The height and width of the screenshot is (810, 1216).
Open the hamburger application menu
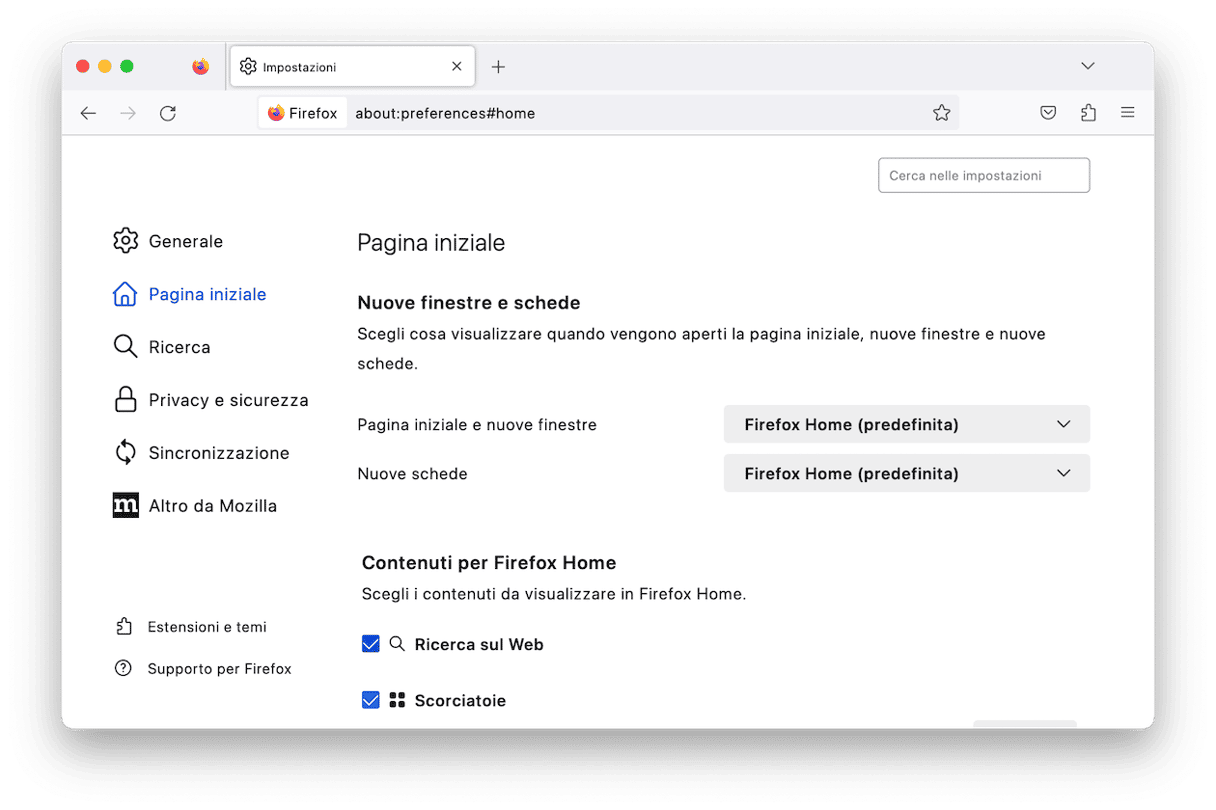click(x=1128, y=113)
